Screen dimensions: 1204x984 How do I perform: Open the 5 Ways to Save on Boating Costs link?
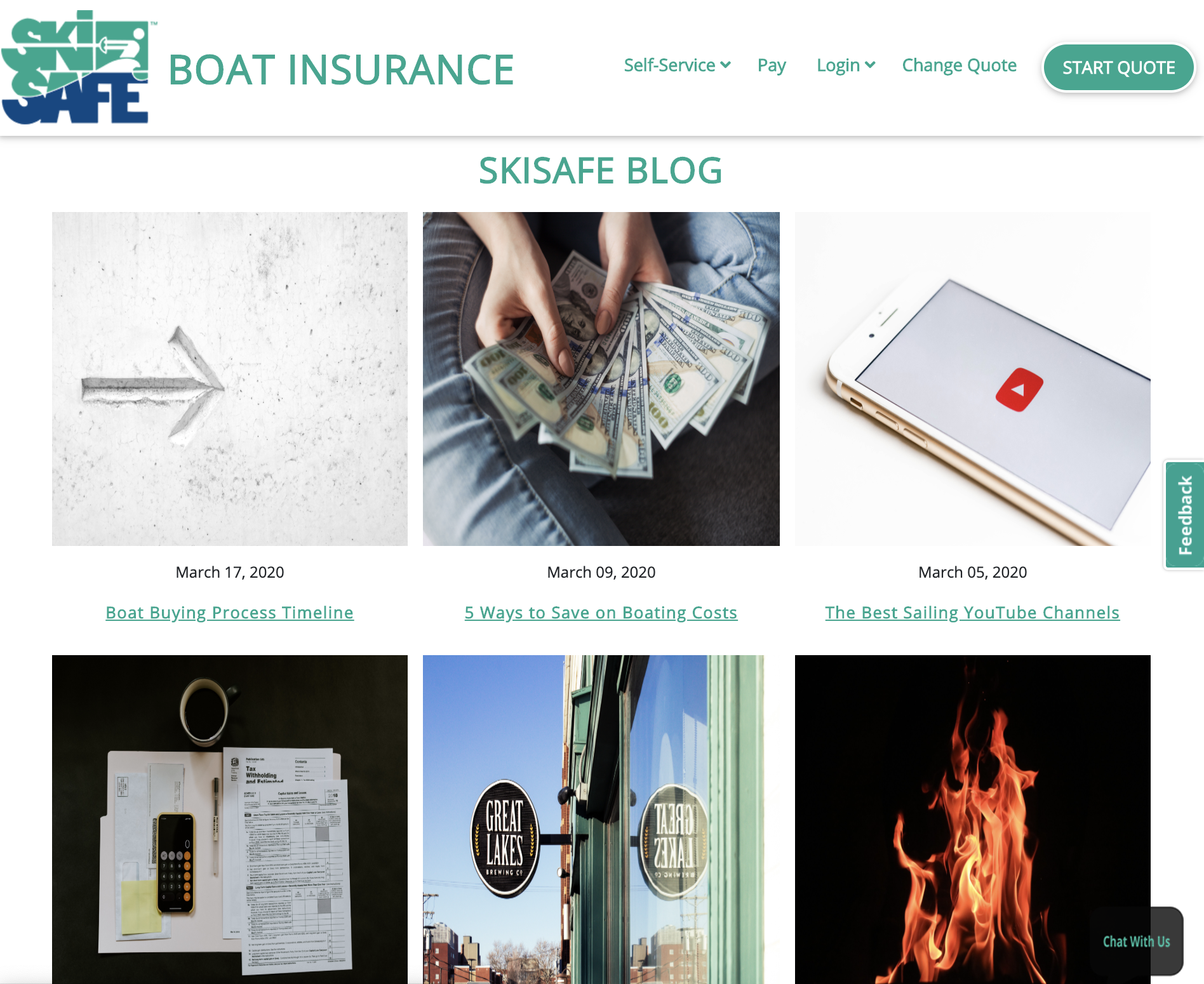tap(601, 613)
